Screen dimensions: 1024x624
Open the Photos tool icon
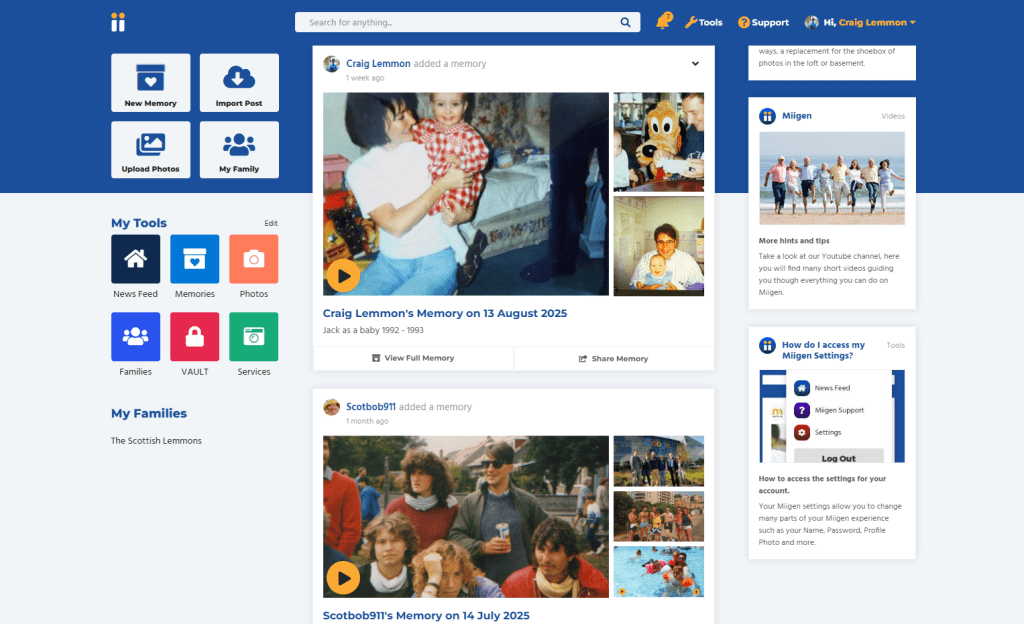(x=254, y=259)
